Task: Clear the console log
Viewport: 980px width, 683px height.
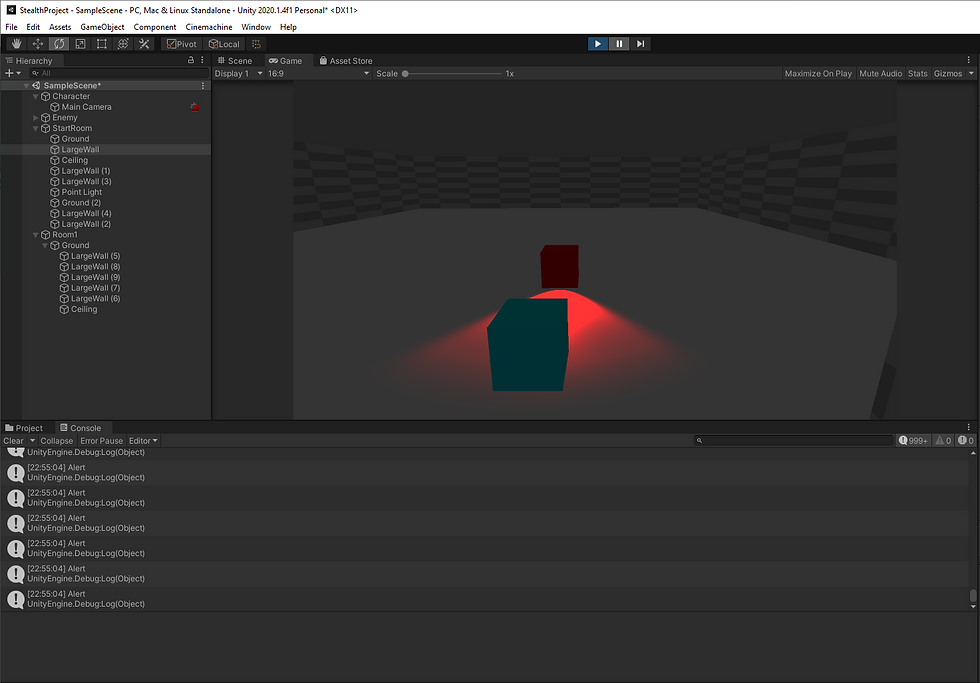Action: [13, 441]
